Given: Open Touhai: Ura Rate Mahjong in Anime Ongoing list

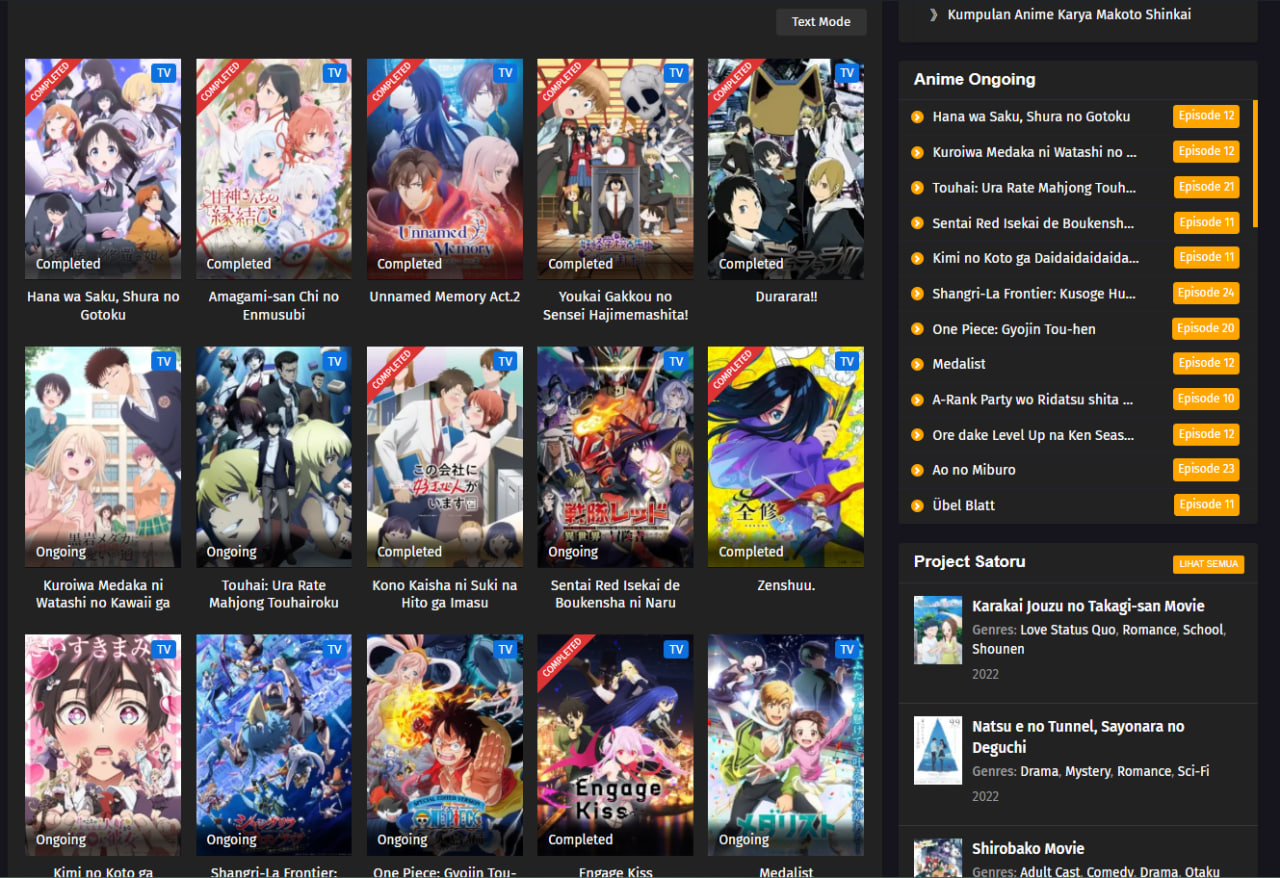Looking at the screenshot, I should 1034,188.
